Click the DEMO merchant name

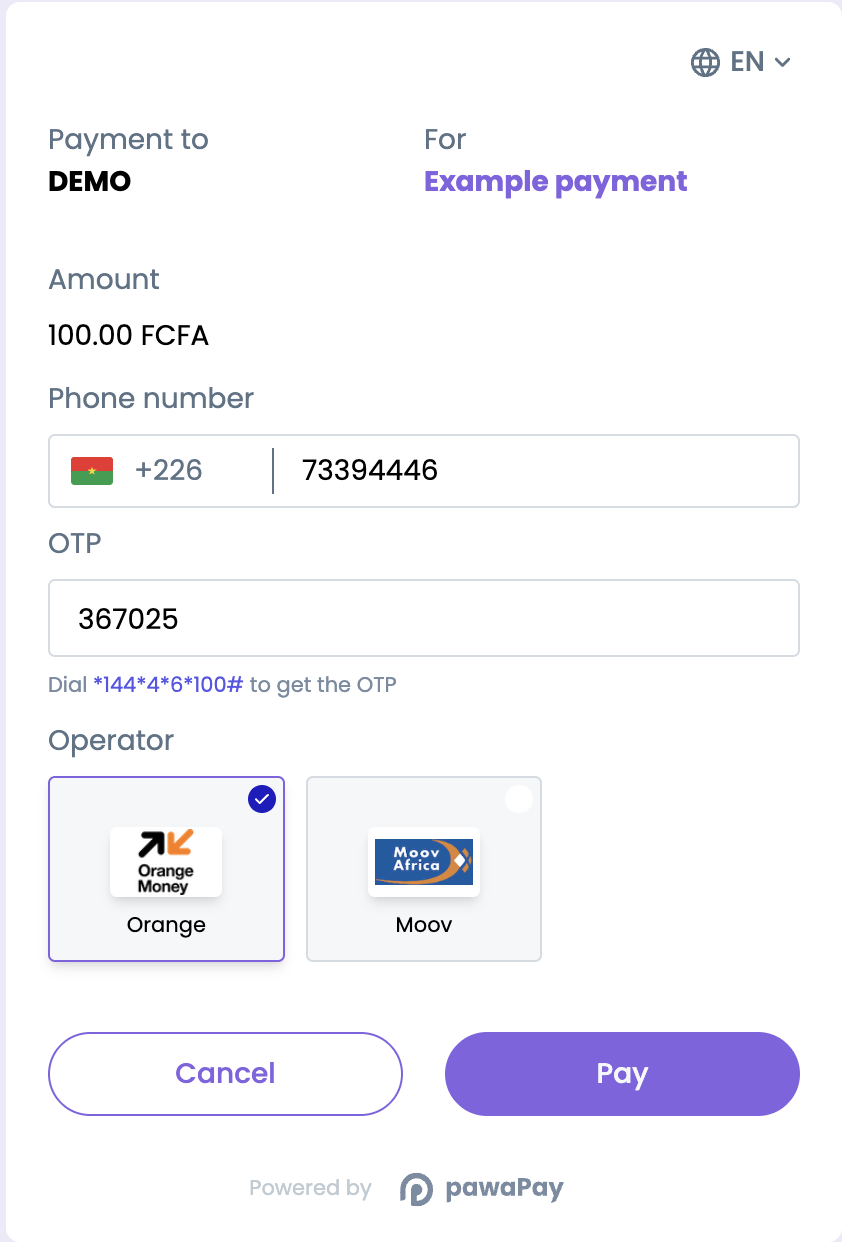click(x=90, y=182)
